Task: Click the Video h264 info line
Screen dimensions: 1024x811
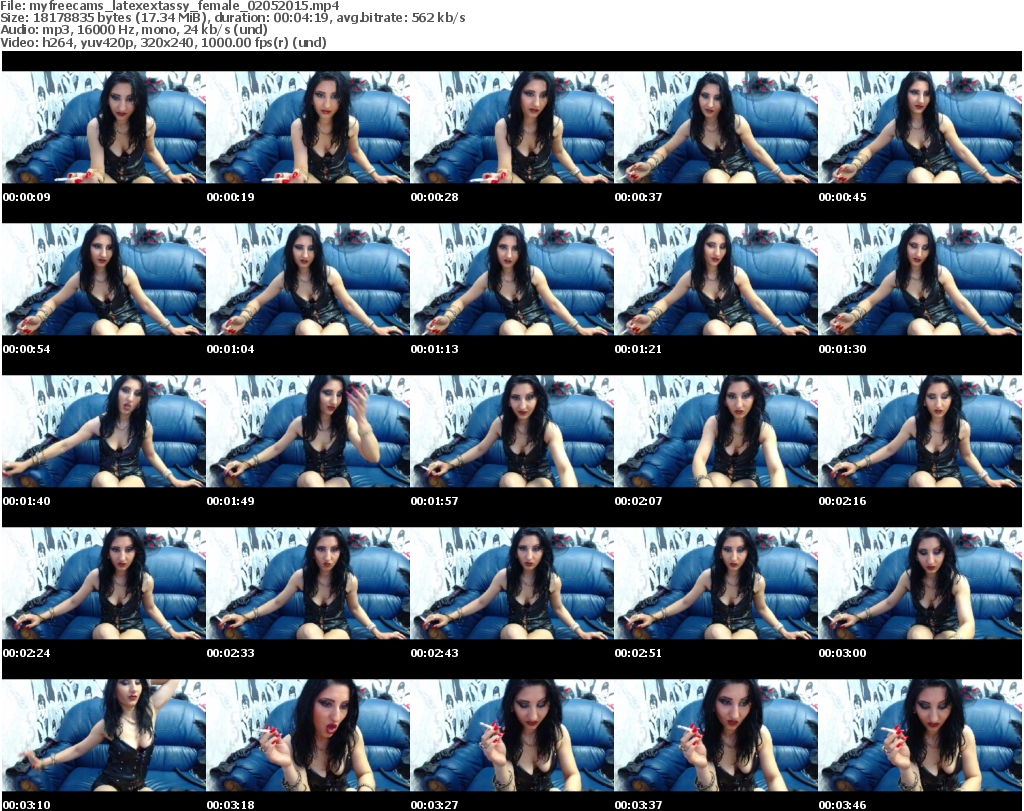Action: coord(163,42)
